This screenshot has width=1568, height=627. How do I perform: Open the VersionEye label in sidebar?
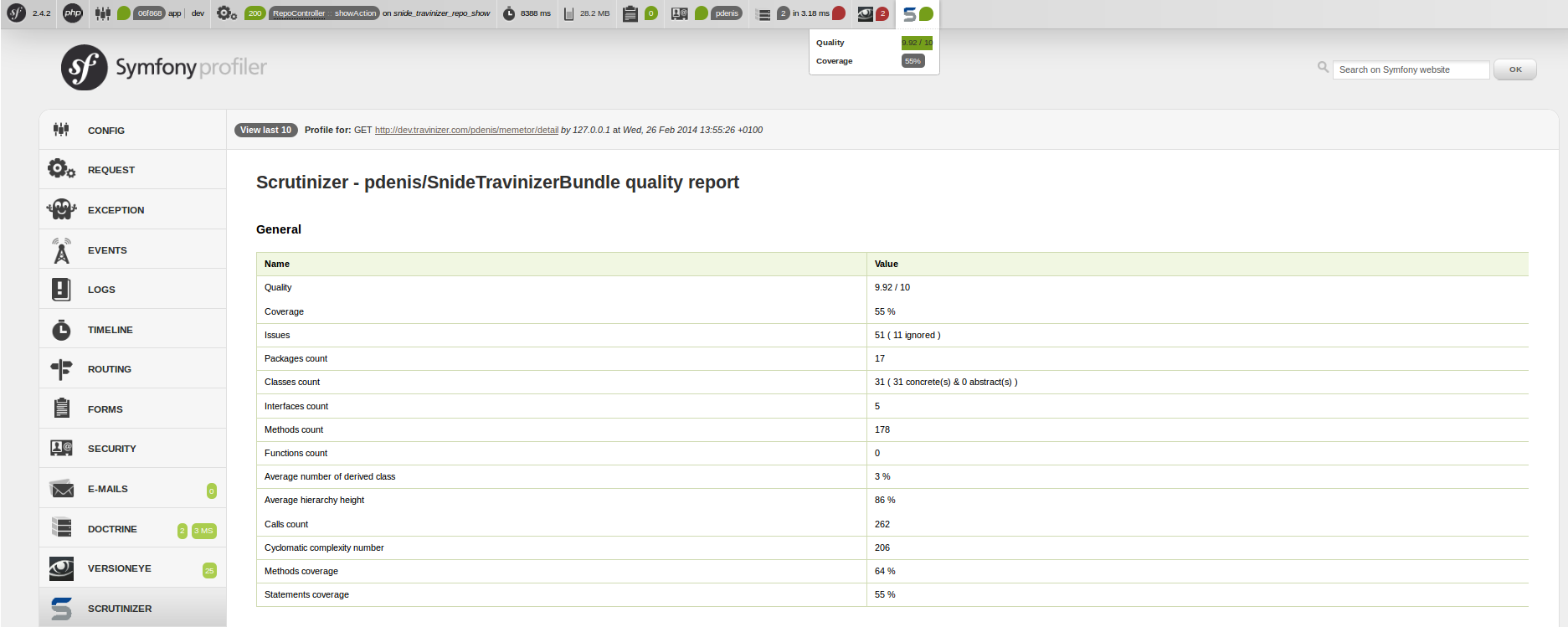click(120, 568)
